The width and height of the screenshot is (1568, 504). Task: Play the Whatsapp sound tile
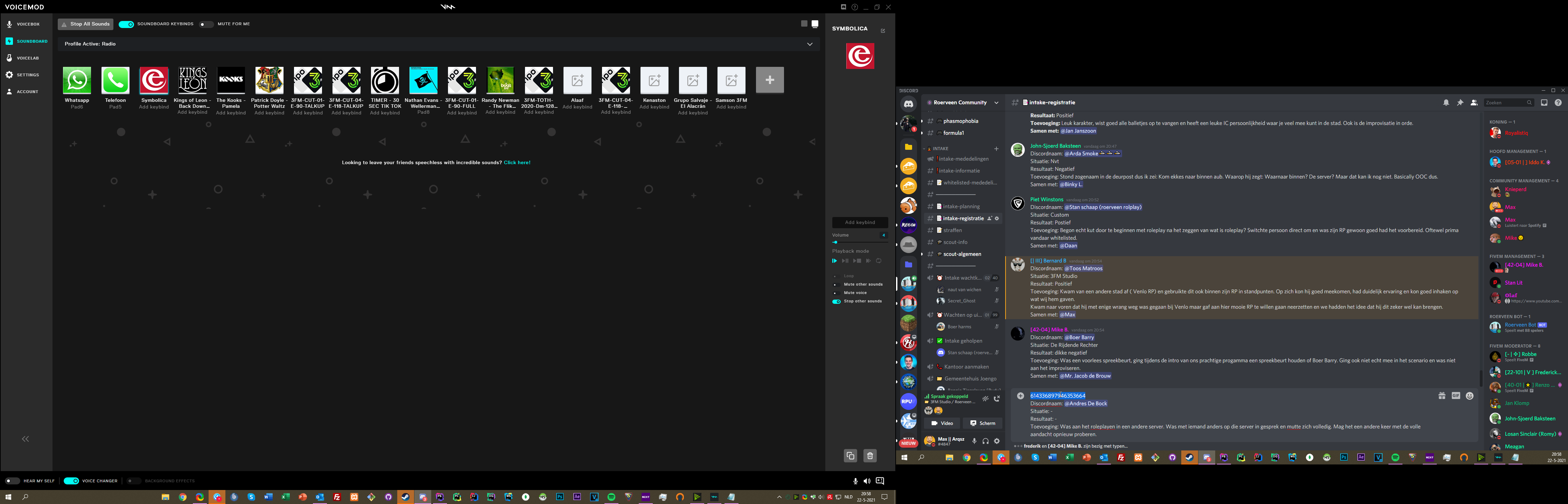77,80
